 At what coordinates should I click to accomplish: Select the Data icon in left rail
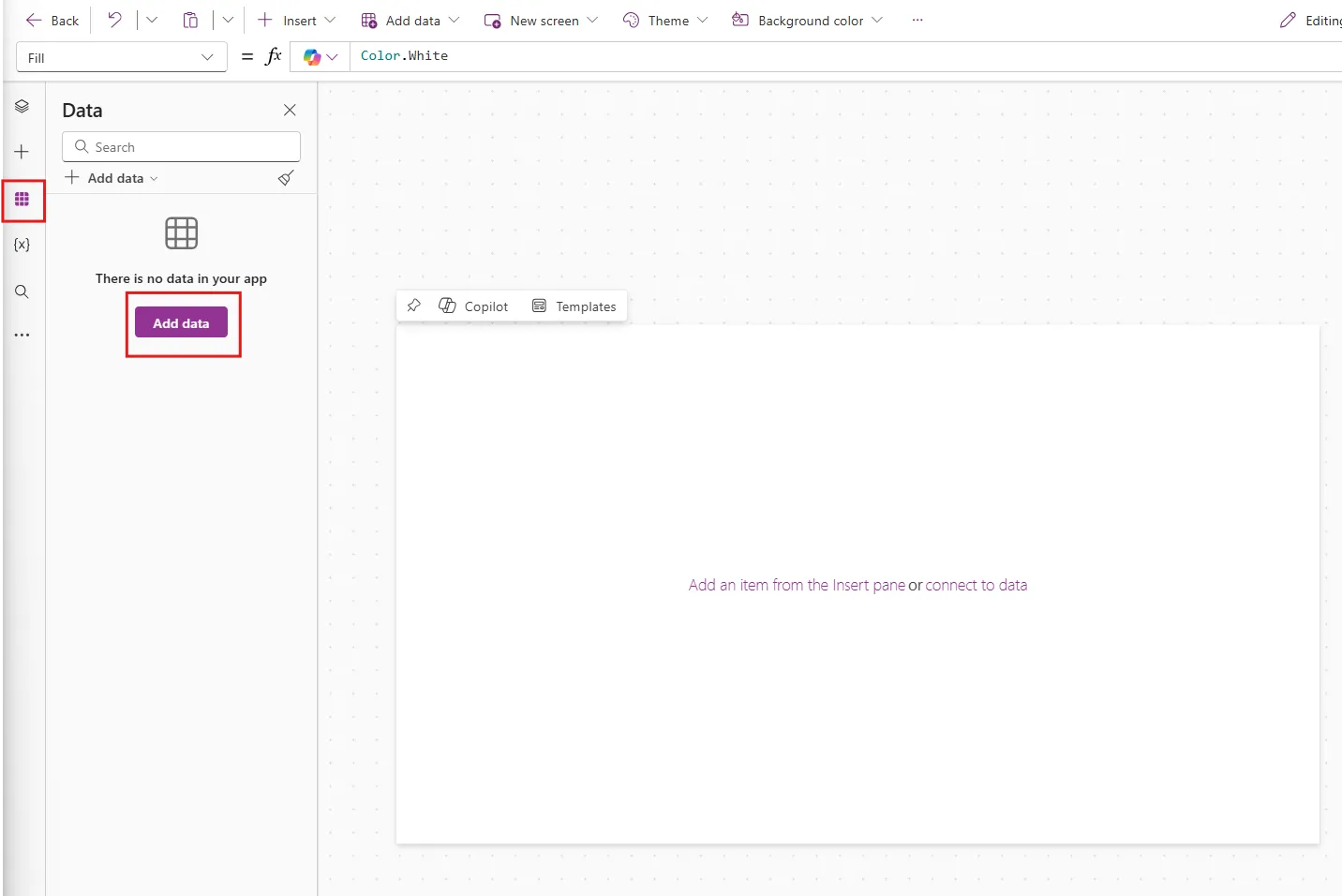point(22,200)
